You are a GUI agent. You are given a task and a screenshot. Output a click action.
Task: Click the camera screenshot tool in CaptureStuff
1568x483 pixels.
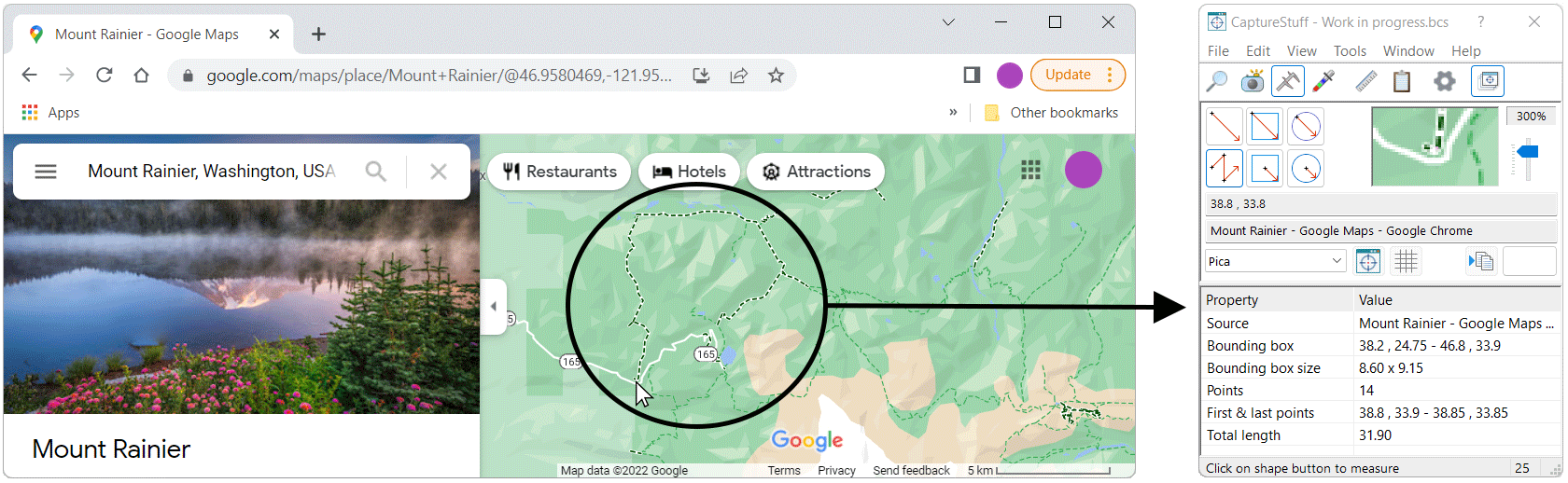(x=1253, y=81)
